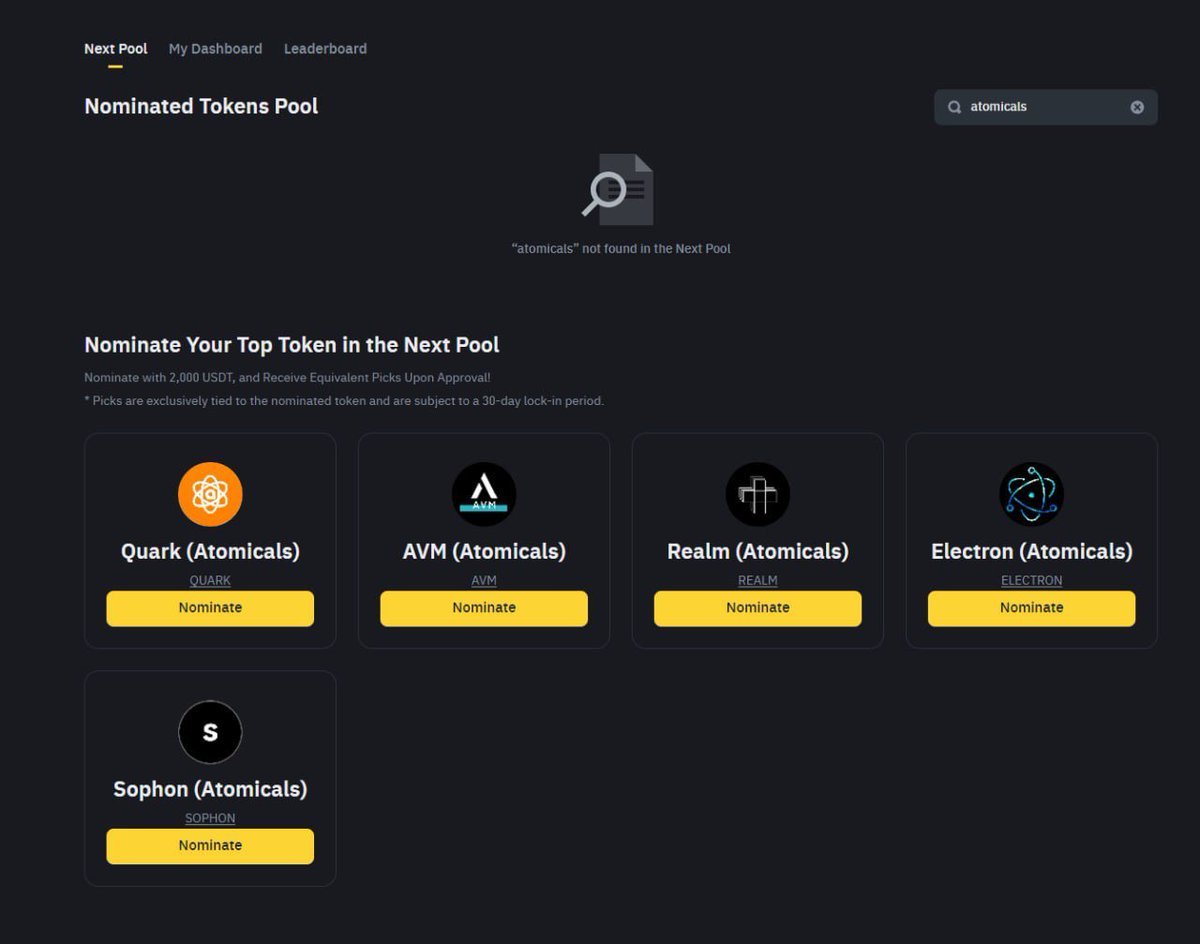
Task: Nominate the Electron (Atomicals) token
Action: (x=1031, y=608)
